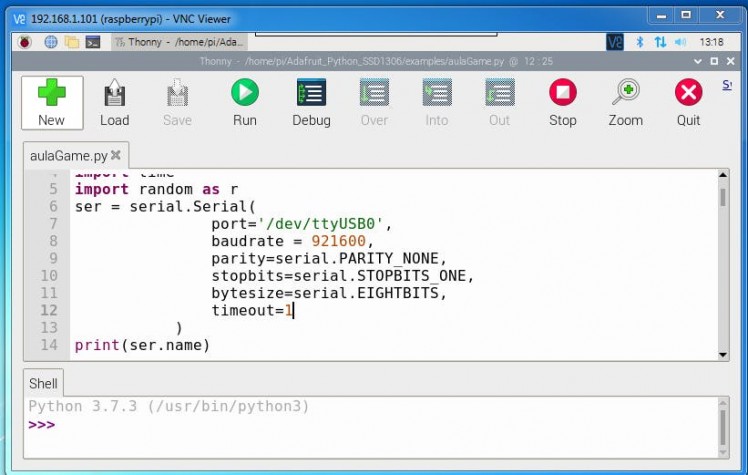The width and height of the screenshot is (748, 475).
Task: Open the Raspberry Pi menu icon
Action: point(25,42)
